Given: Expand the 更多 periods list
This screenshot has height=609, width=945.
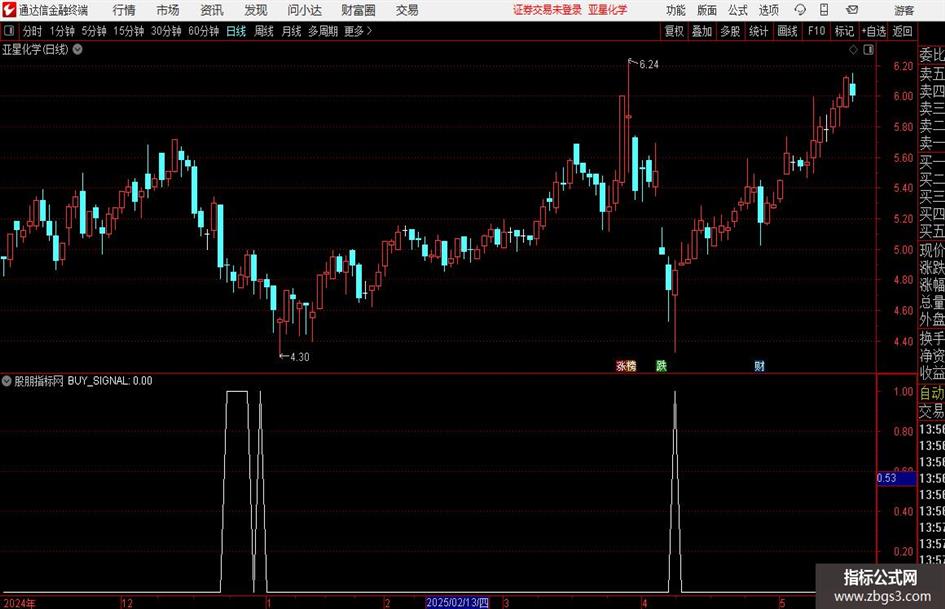Looking at the screenshot, I should click(358, 31).
